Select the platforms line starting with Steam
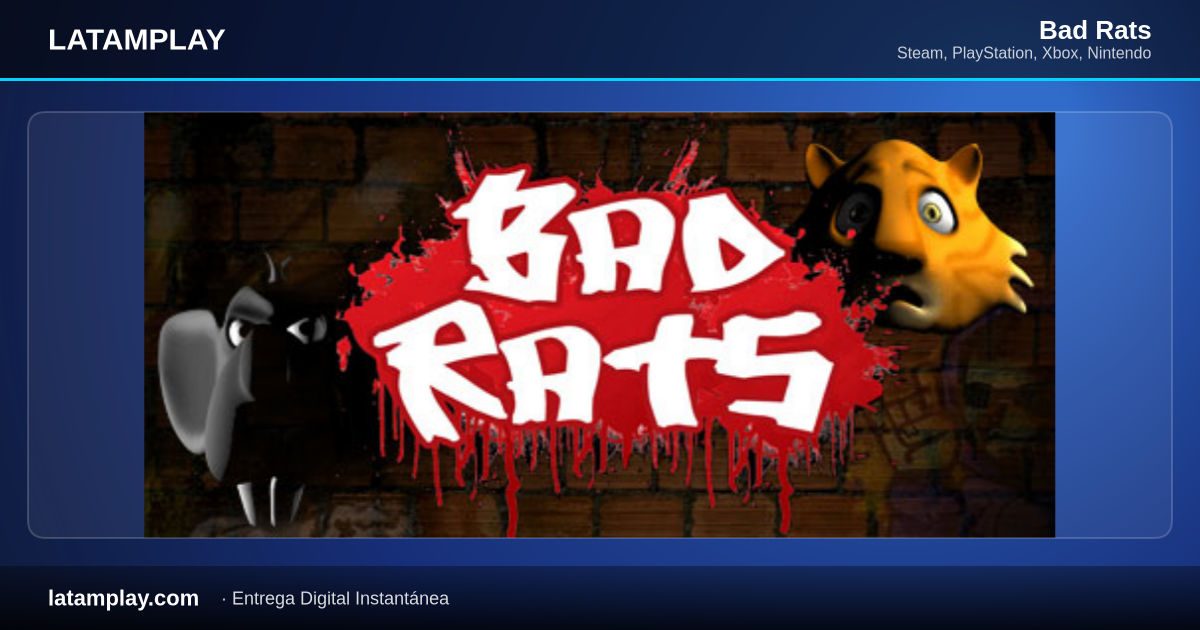The height and width of the screenshot is (630, 1200). pos(1024,53)
